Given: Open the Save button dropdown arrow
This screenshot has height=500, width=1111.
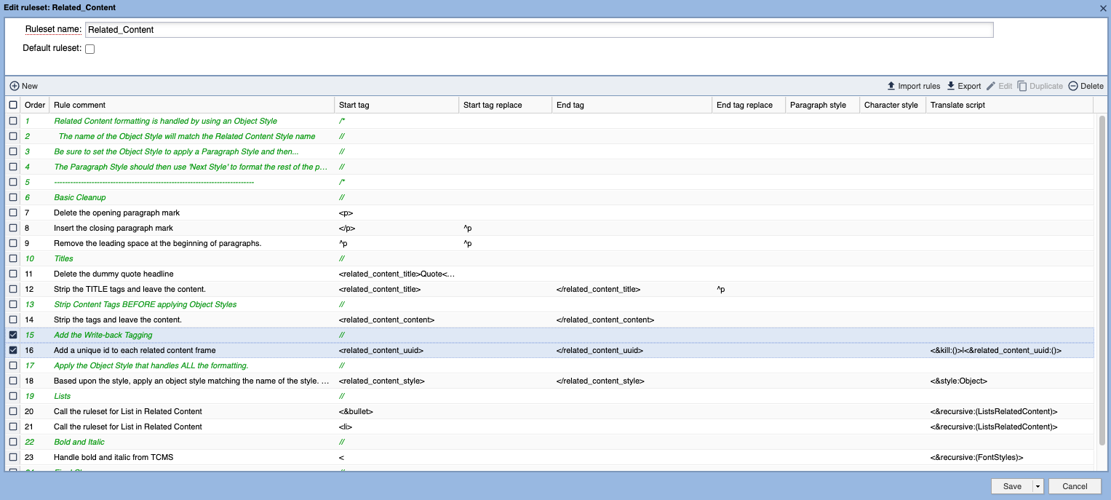Looking at the screenshot, I should click(1038, 487).
